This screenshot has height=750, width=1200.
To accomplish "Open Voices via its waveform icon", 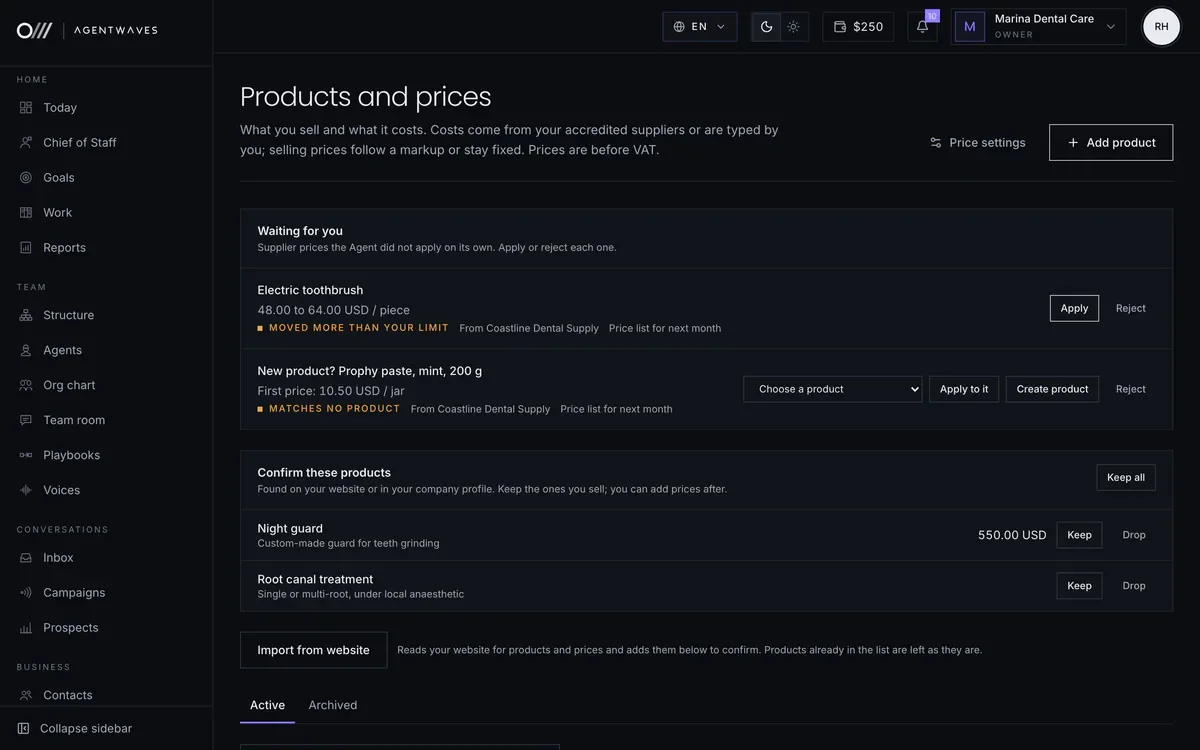I will coord(26,491).
